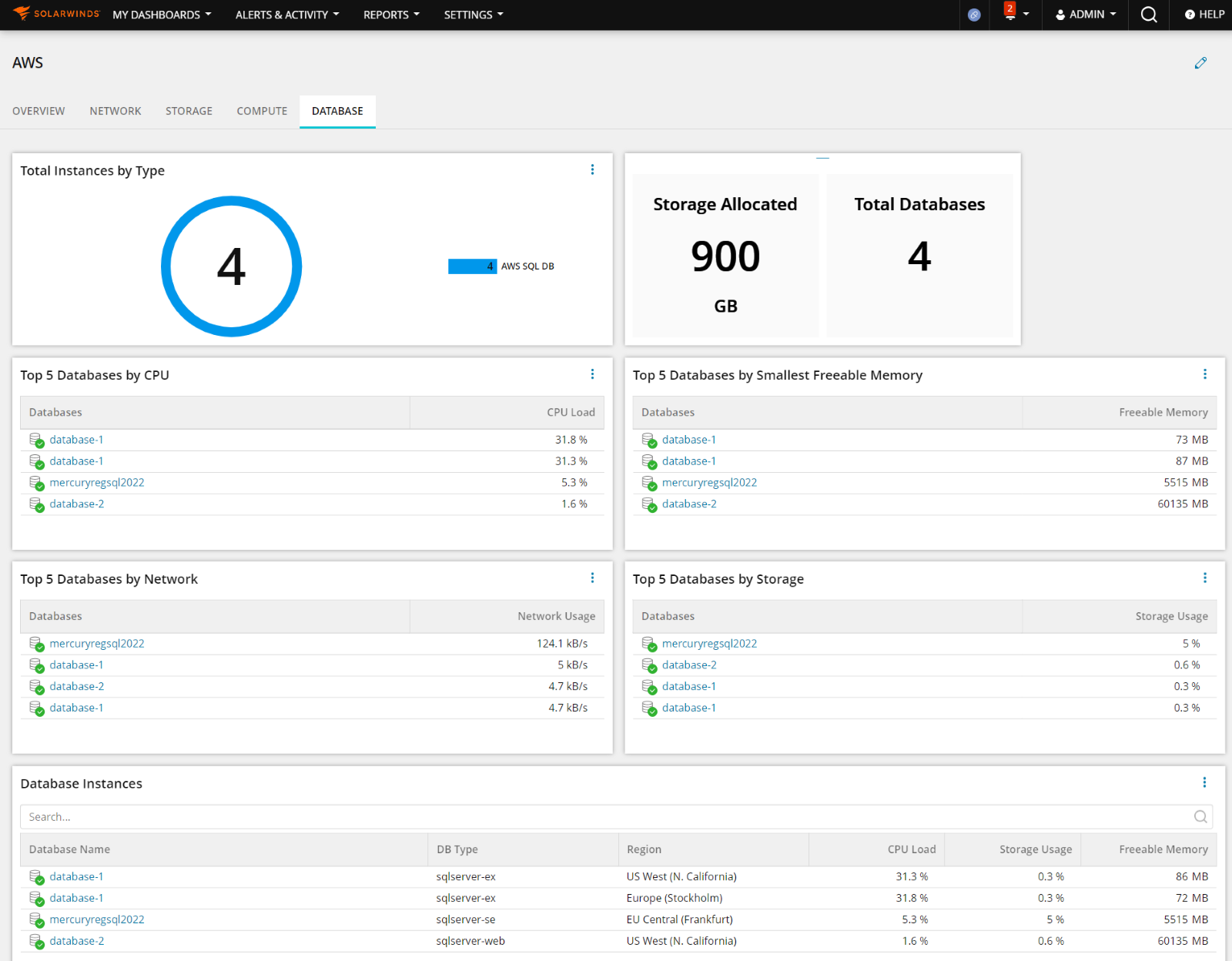Click the Storage Allocated 900 GB tile
1232x961 pixels.
(x=725, y=255)
